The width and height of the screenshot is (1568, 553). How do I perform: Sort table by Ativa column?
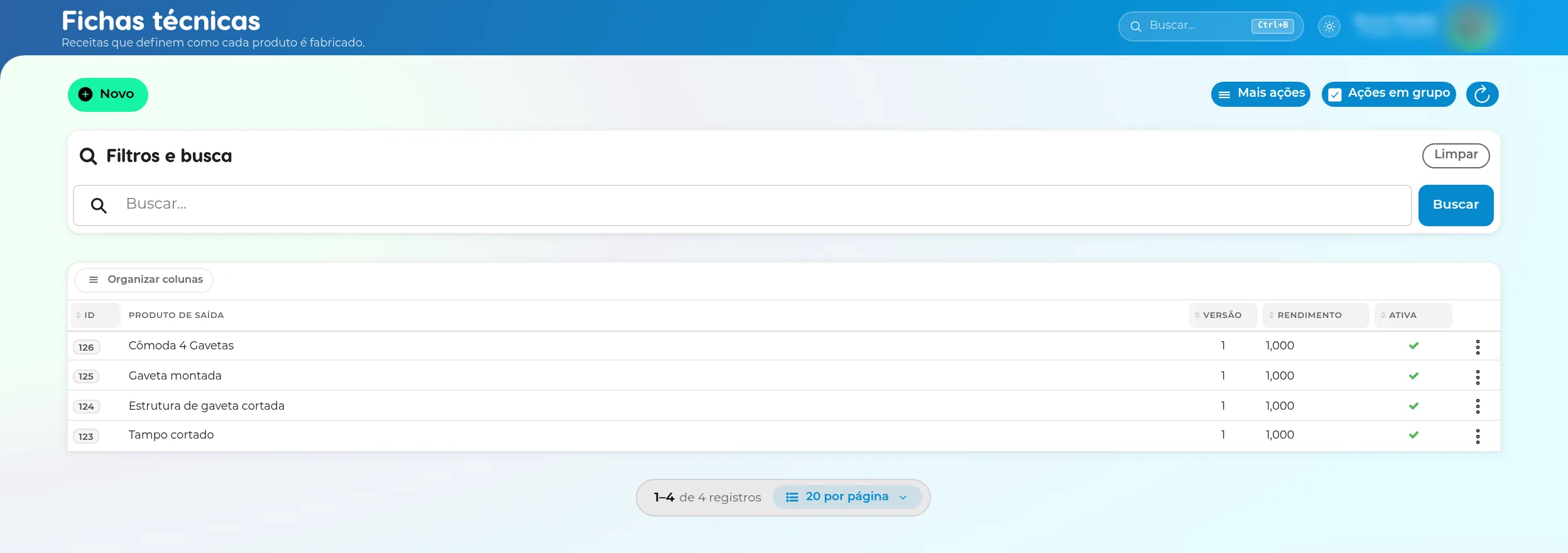click(1413, 315)
